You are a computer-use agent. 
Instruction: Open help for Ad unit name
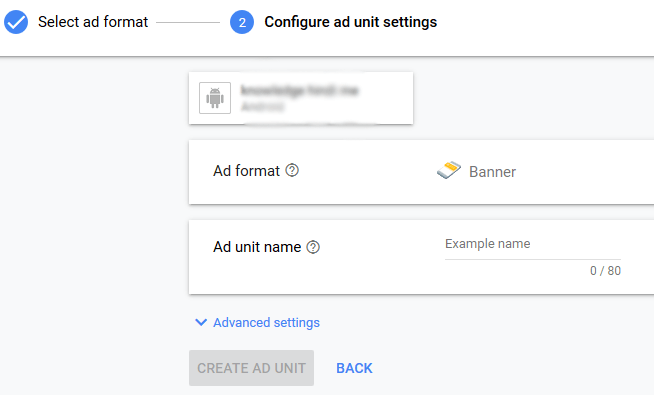313,247
